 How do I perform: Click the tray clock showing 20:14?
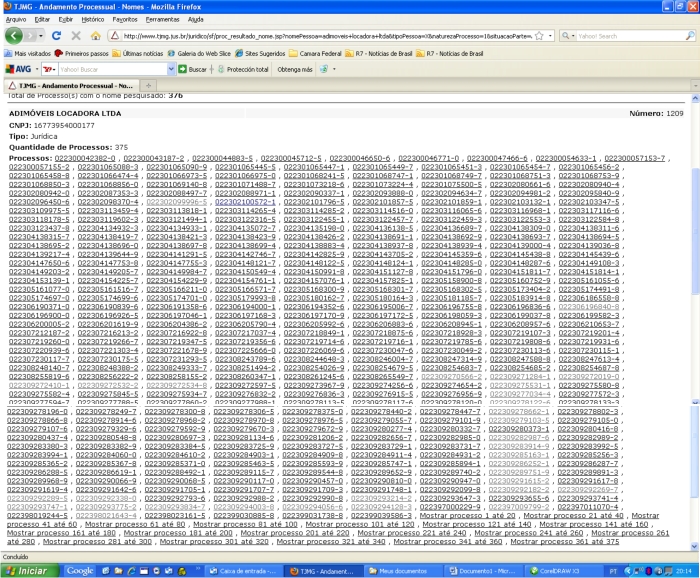click(683, 571)
